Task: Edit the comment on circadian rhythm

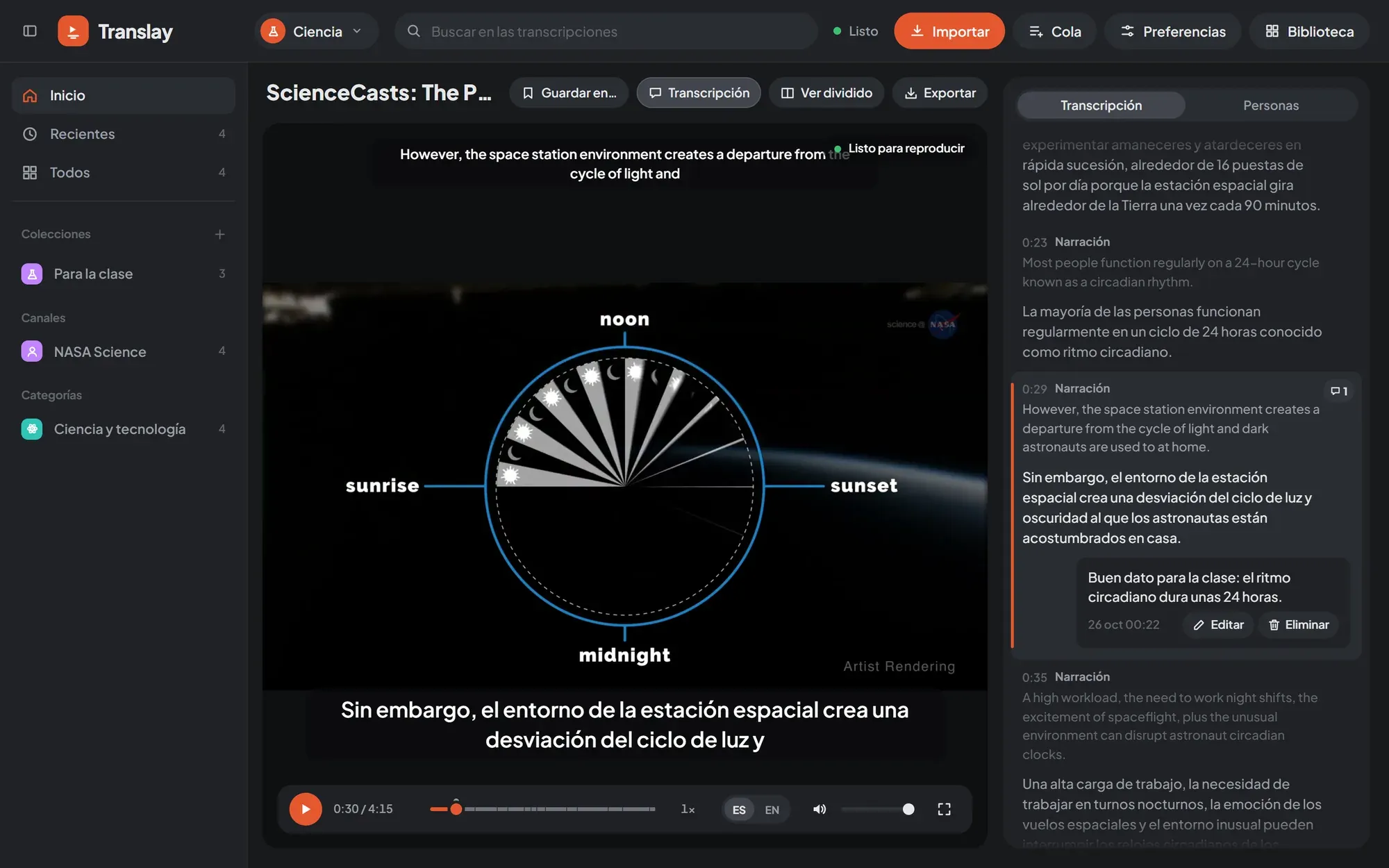Action: [1219, 625]
